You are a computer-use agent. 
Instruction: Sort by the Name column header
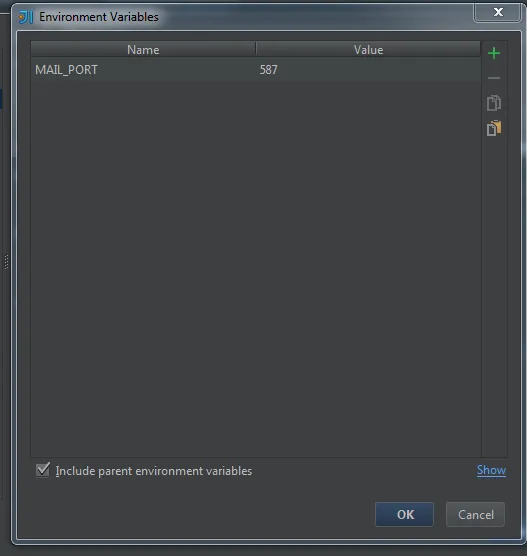coord(143,49)
